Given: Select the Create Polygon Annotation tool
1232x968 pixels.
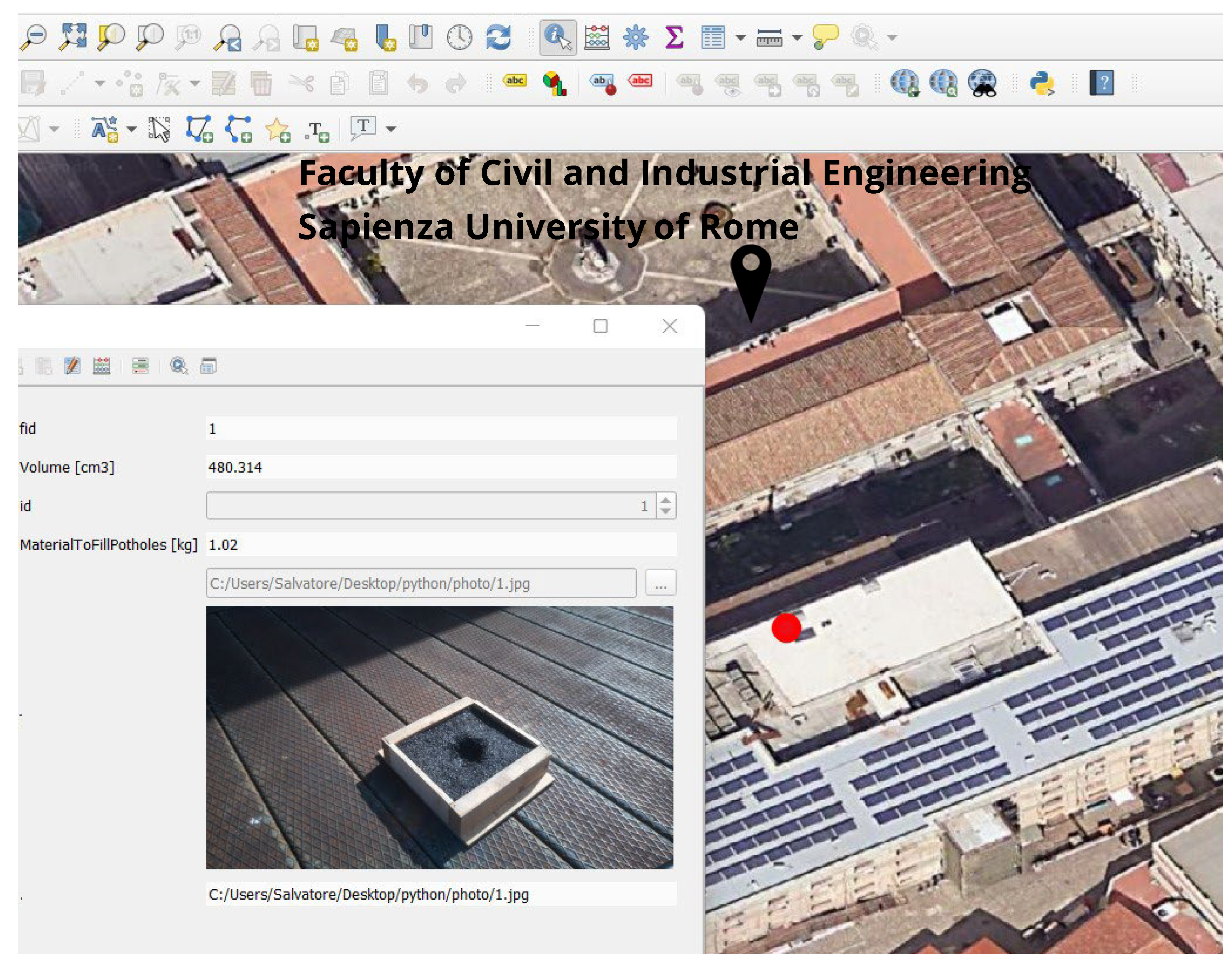Looking at the screenshot, I should coord(199,129).
